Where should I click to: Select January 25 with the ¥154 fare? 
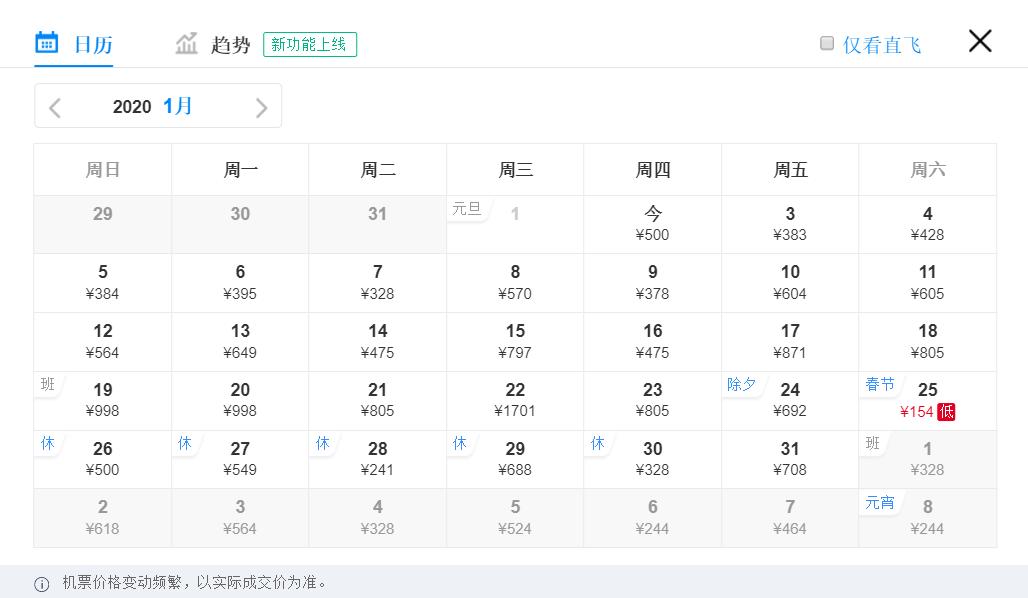pyautogui.click(x=927, y=400)
